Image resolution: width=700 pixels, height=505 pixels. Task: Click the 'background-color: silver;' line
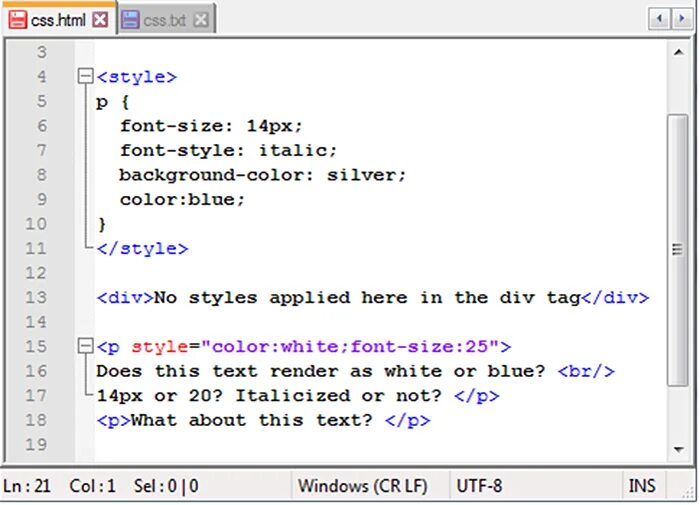(x=262, y=175)
